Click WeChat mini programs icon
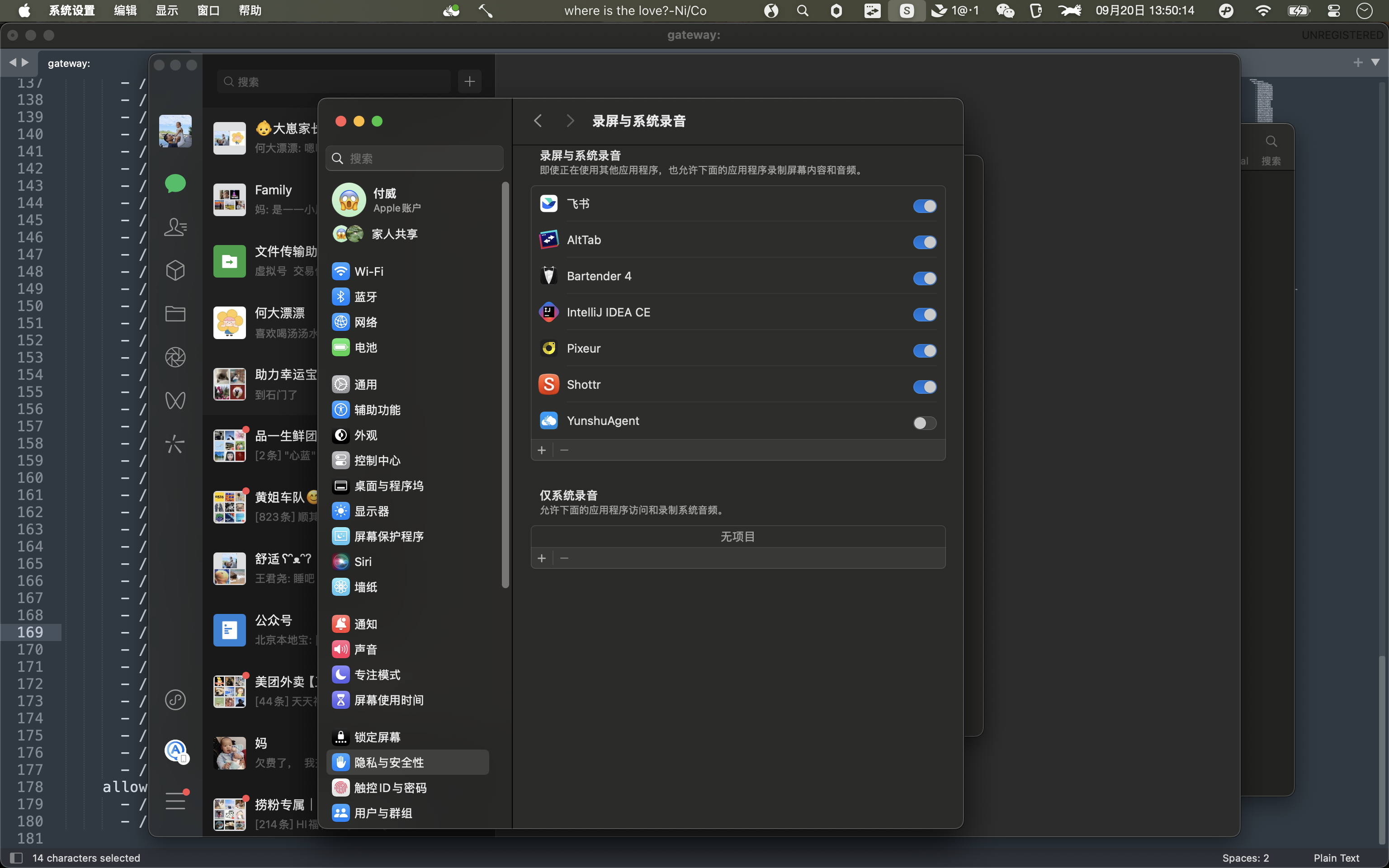 175,700
